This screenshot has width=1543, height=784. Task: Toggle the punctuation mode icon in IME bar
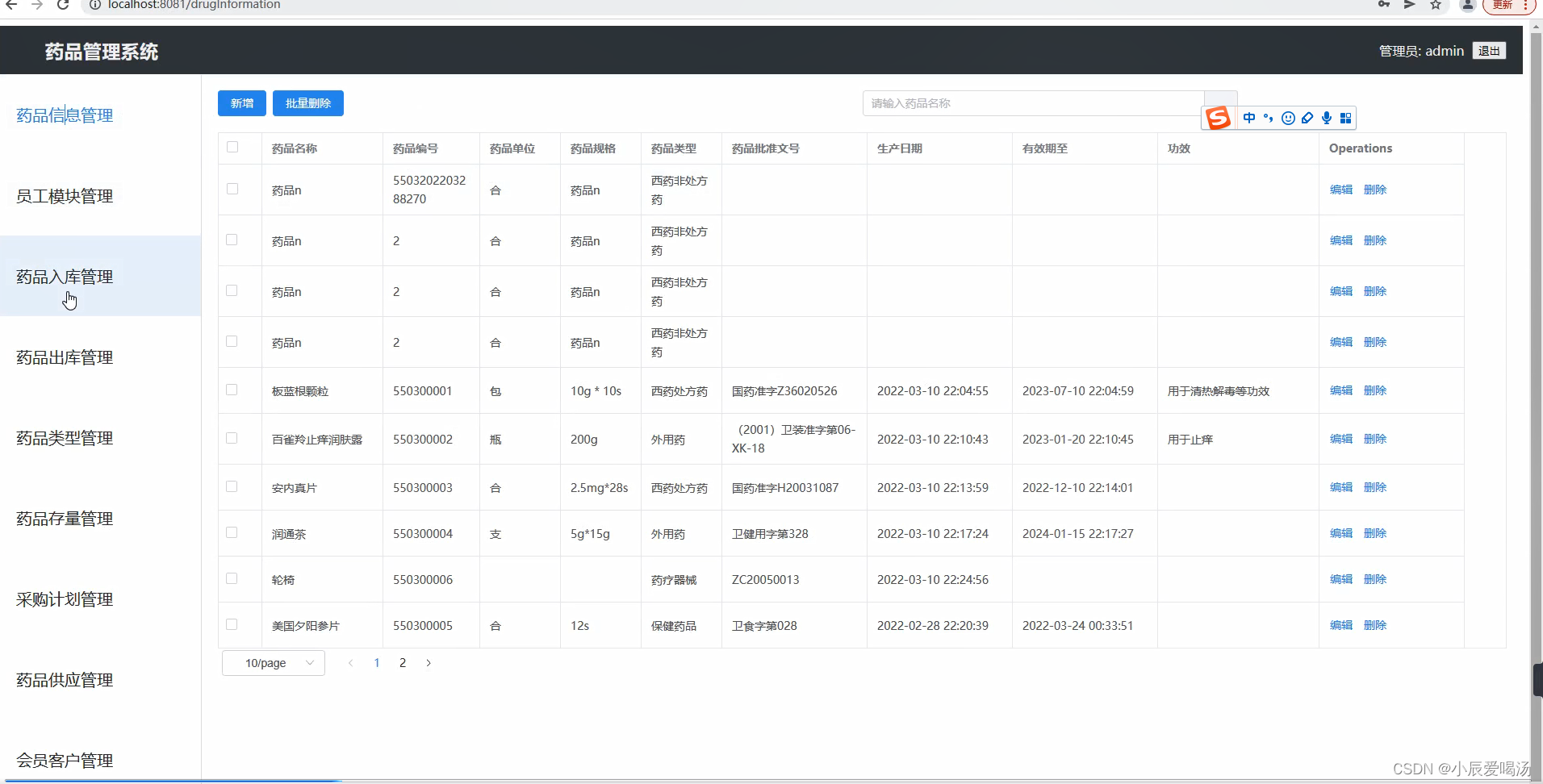[1269, 118]
